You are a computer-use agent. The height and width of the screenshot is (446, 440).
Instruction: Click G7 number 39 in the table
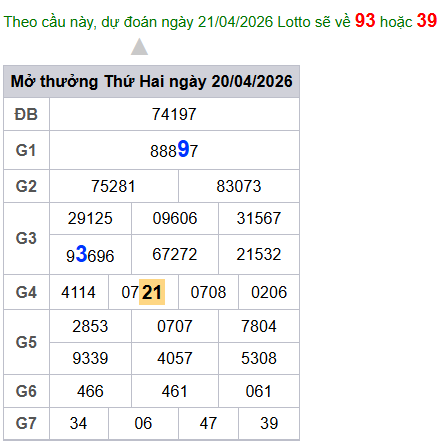(x=269, y=423)
